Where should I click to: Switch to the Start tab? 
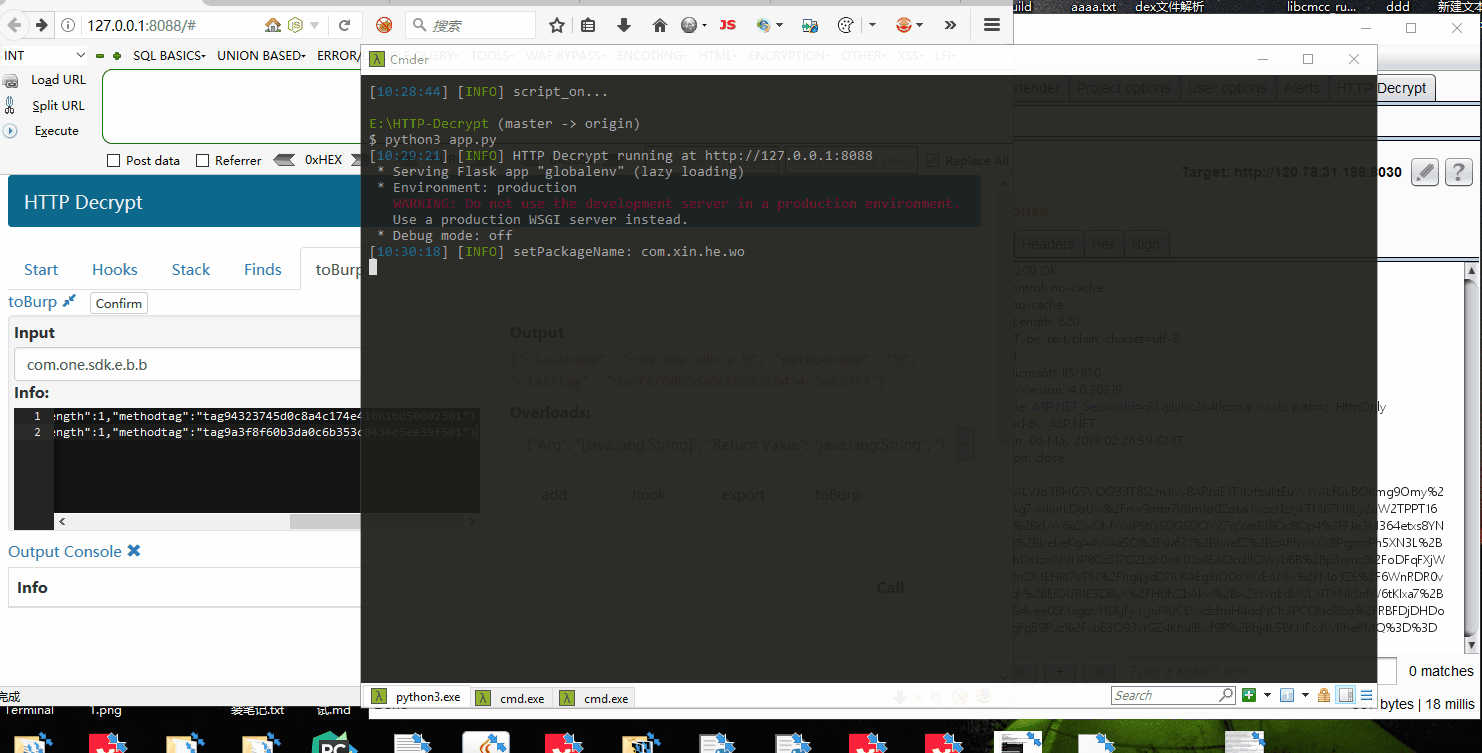tap(41, 269)
